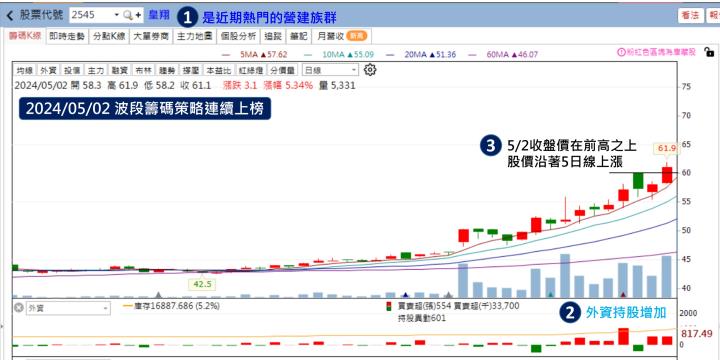Screen dimensions: 720x360
Task: Toggle the 分價量 overlay button
Action: tap(283, 70)
